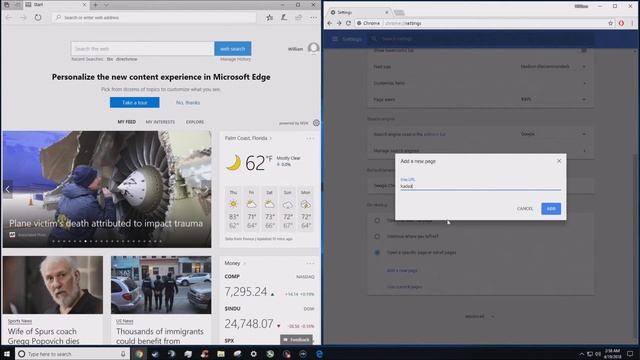Bookmark this page with Chrome star icon

pos(611,23)
